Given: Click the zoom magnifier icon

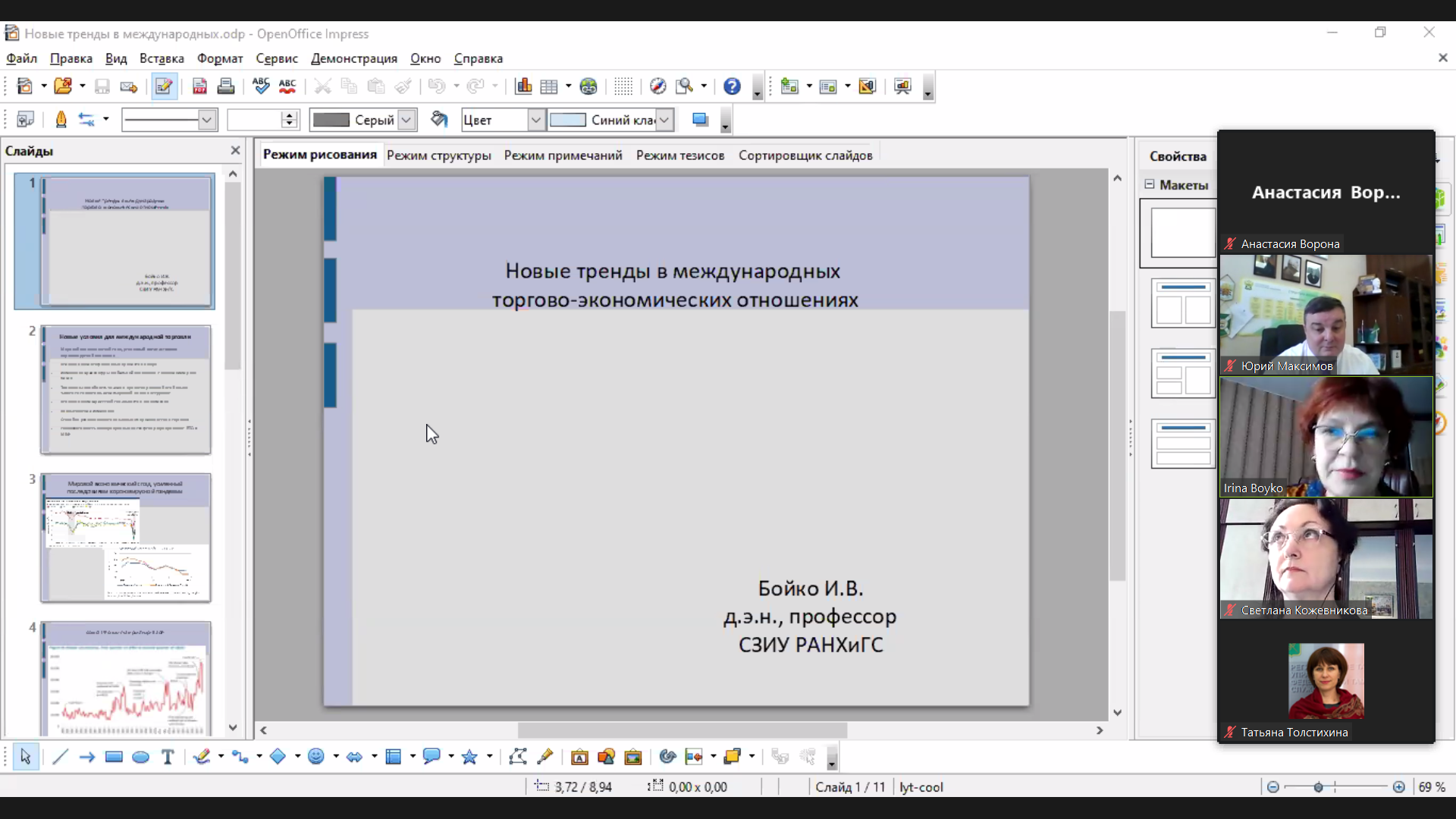Looking at the screenshot, I should coord(685,86).
